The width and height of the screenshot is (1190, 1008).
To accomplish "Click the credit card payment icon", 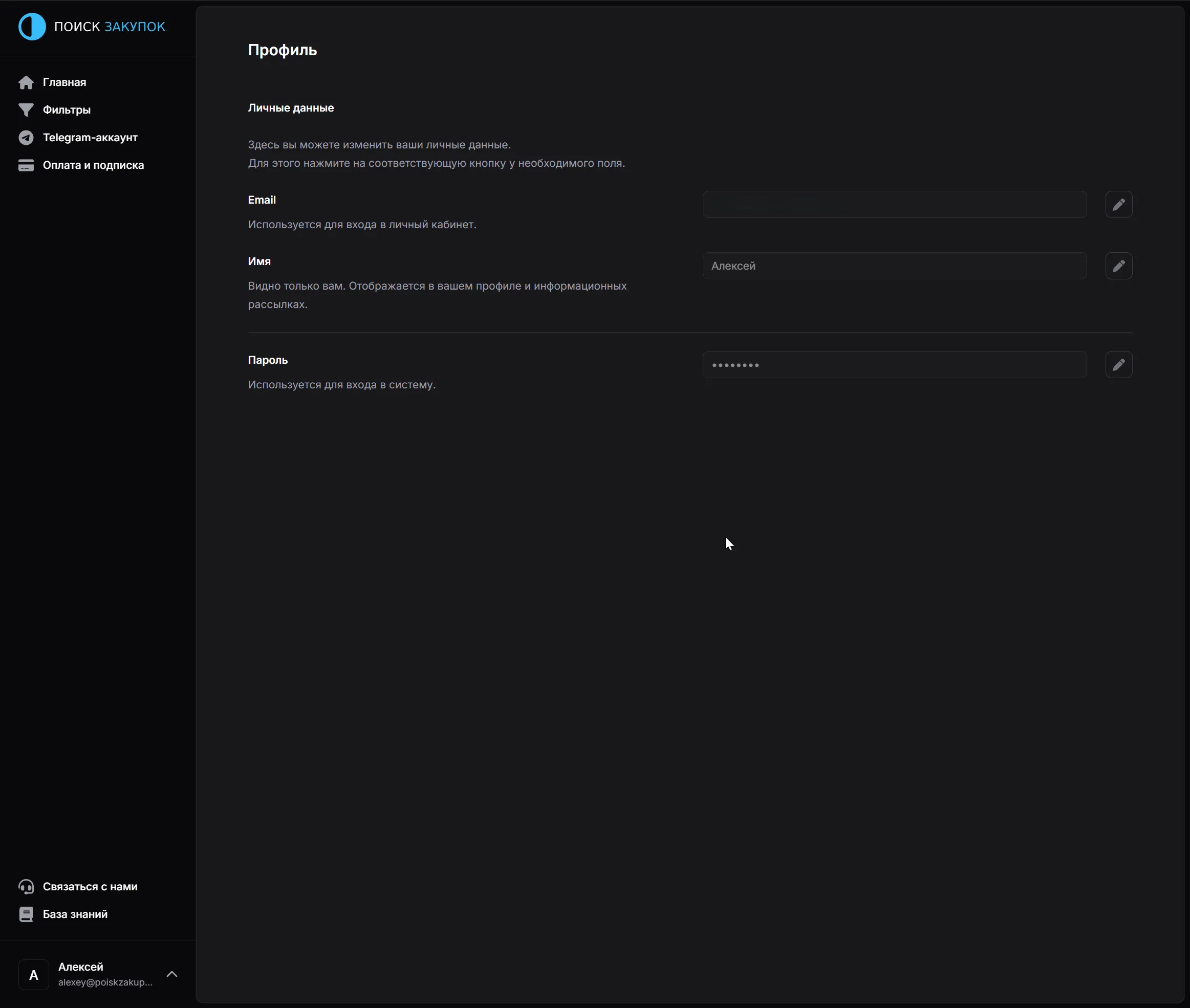I will pyautogui.click(x=26, y=165).
